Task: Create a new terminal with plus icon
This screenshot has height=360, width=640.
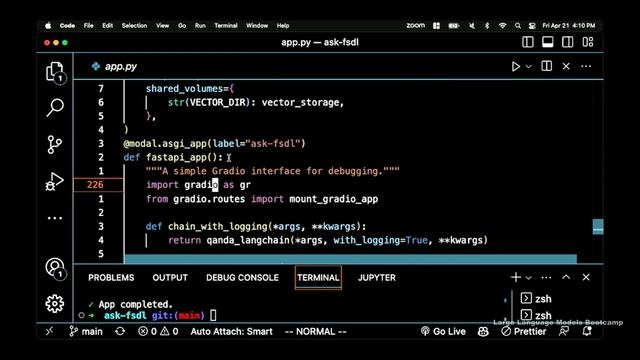Action: [516, 277]
